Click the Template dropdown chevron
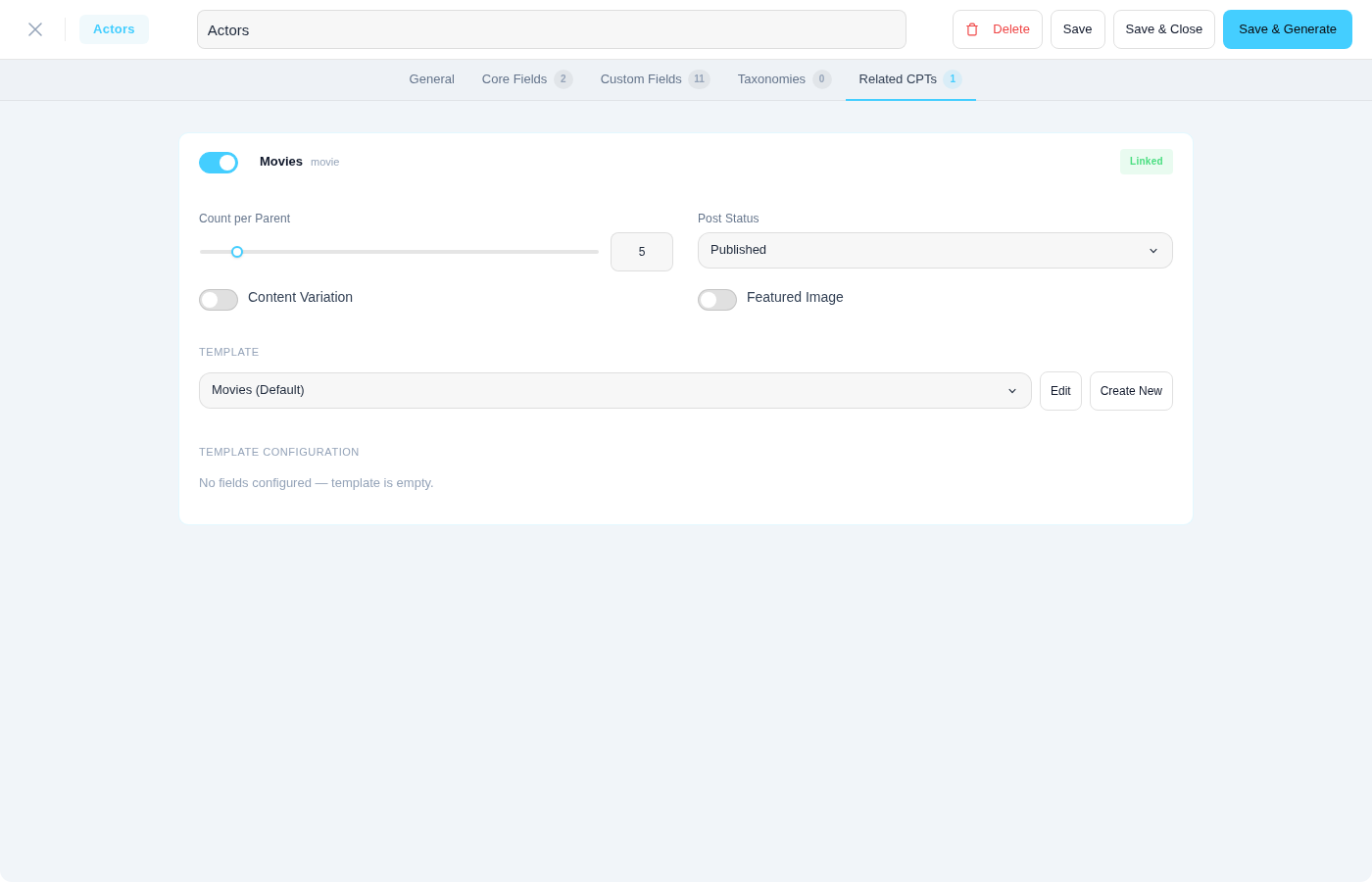Image resolution: width=1372 pixels, height=882 pixels. 1012,390
